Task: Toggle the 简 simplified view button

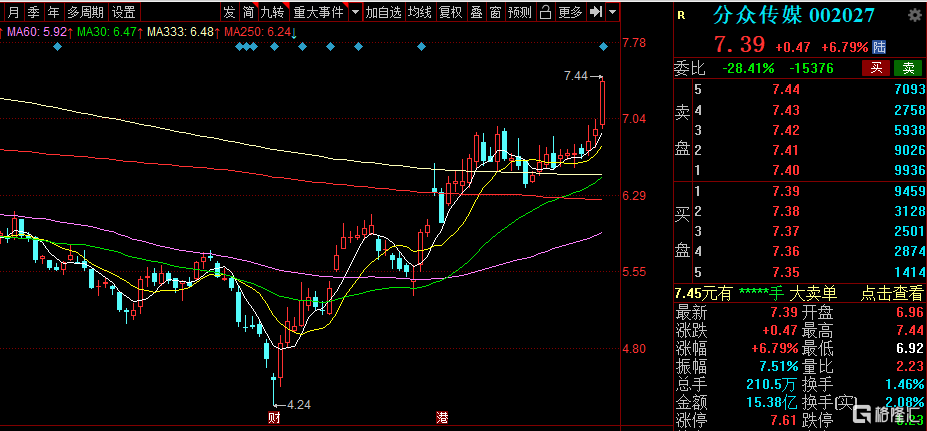Action: pos(249,12)
